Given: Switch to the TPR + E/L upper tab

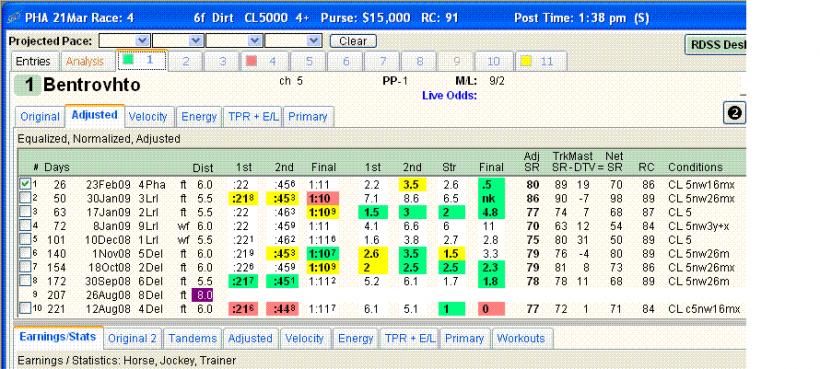Looking at the screenshot, I should 252,117.
